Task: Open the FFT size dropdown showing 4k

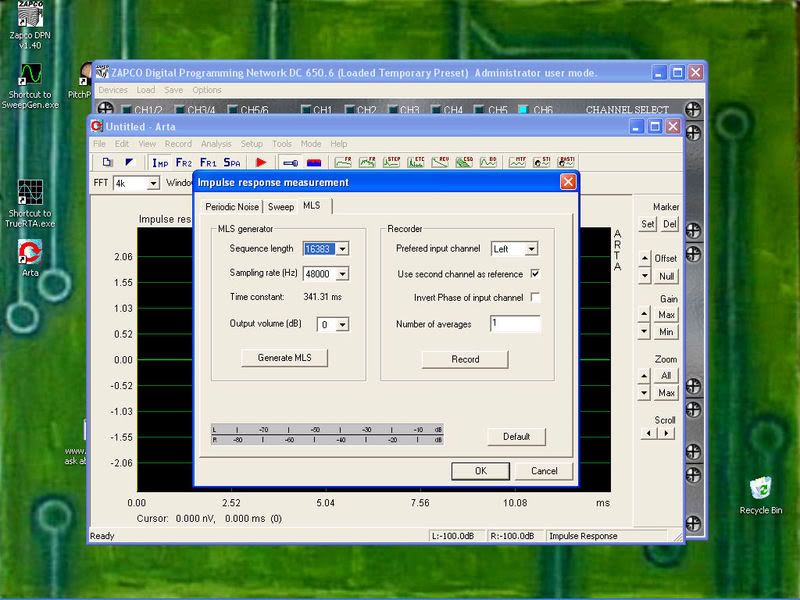Action: pos(153,183)
